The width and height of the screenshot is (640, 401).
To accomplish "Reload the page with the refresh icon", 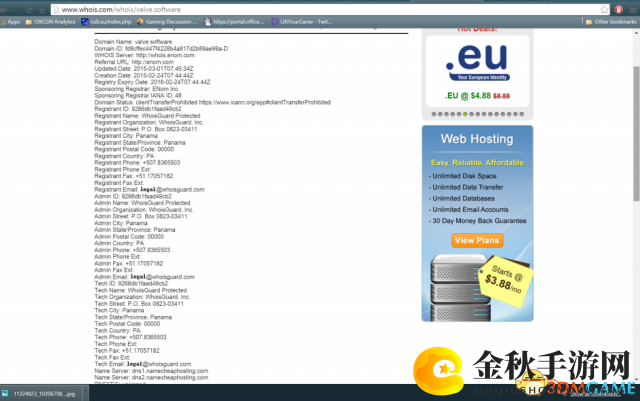I will coord(29,9).
